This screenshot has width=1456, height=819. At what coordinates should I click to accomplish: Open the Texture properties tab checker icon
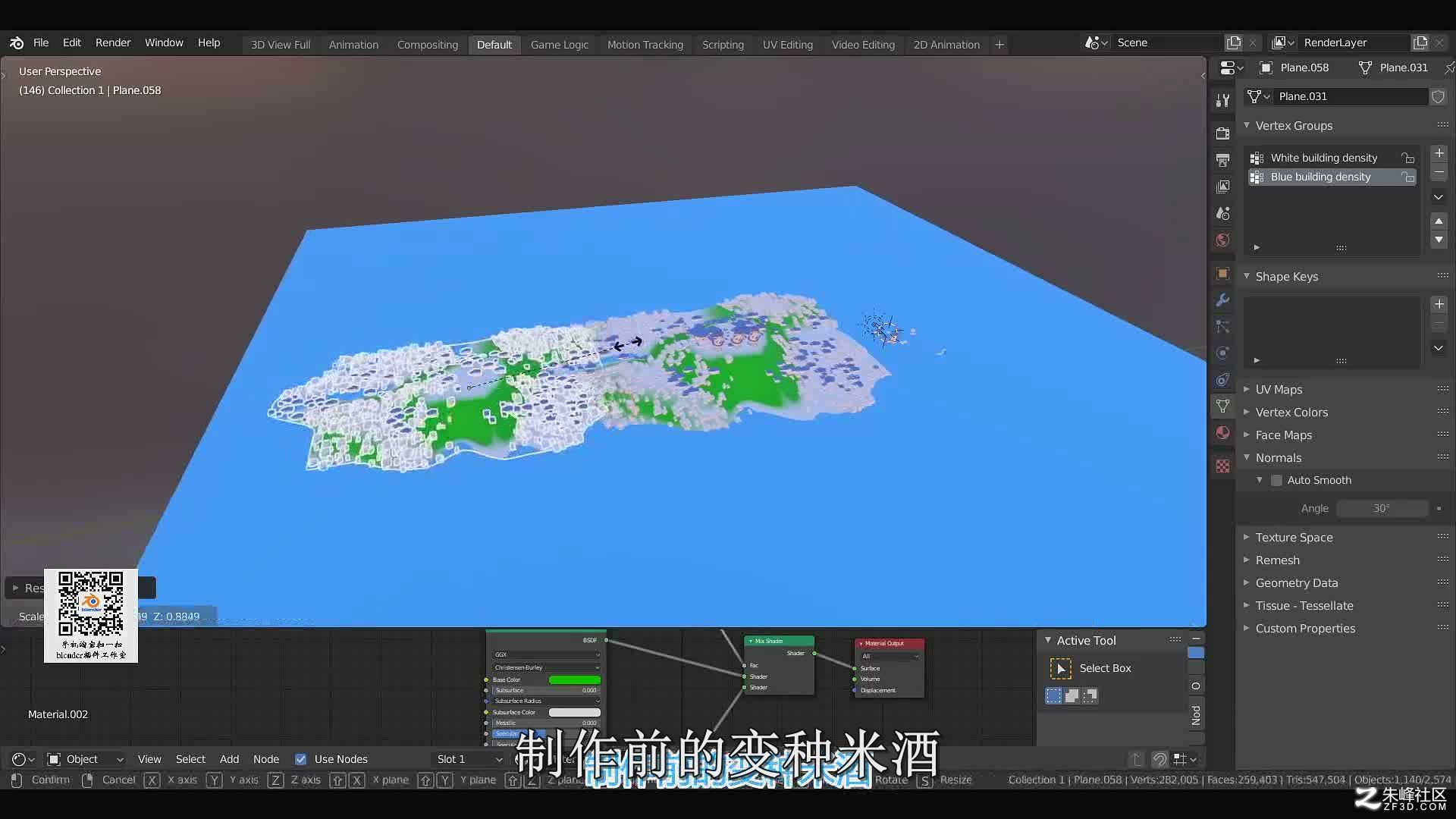click(1222, 466)
